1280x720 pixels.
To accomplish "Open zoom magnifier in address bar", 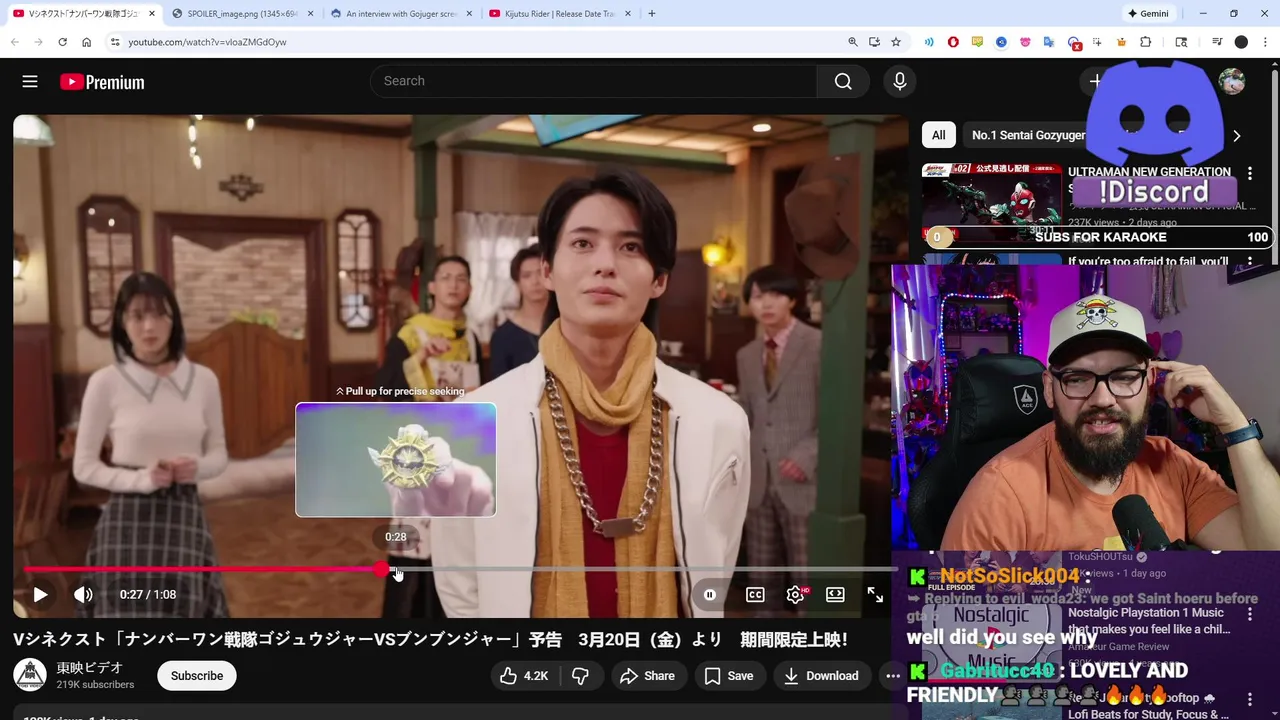I will 853,42.
